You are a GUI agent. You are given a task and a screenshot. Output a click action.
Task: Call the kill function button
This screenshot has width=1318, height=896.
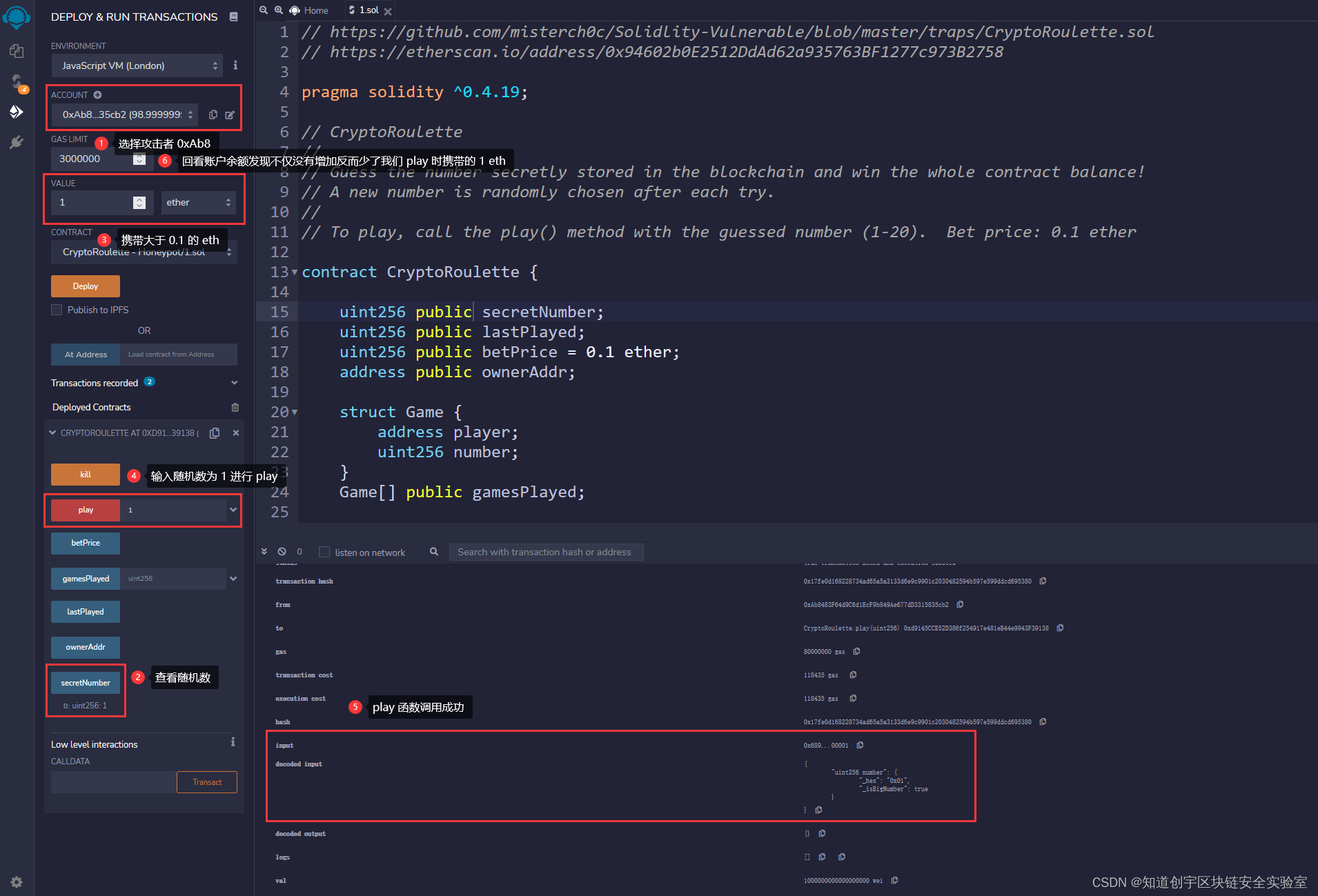(86, 475)
